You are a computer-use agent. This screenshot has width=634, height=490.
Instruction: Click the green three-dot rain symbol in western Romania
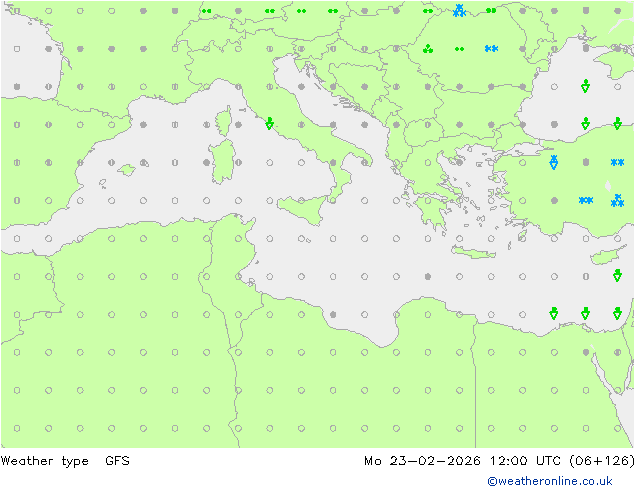428,49
